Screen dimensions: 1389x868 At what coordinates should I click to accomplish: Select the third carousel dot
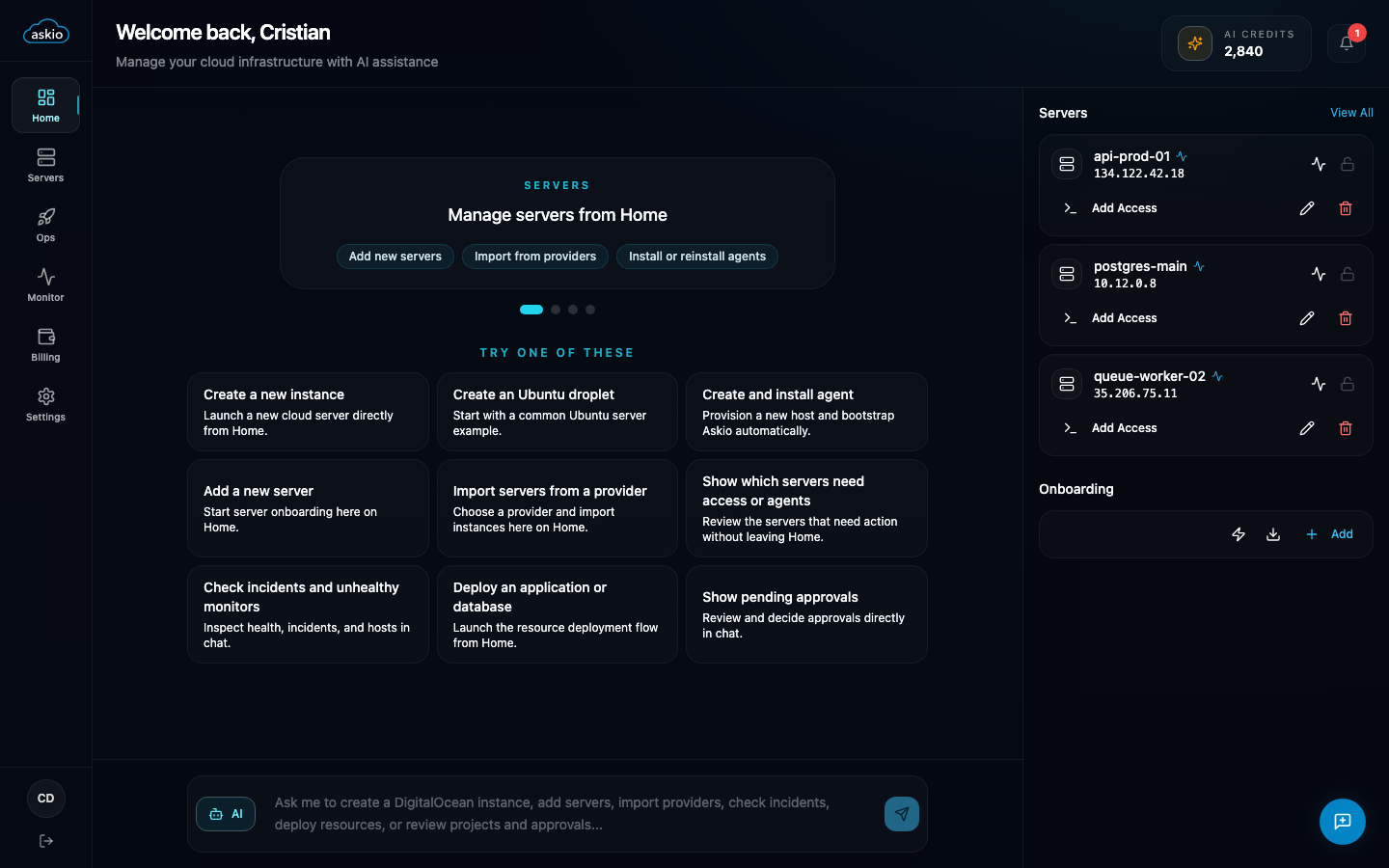tap(573, 310)
